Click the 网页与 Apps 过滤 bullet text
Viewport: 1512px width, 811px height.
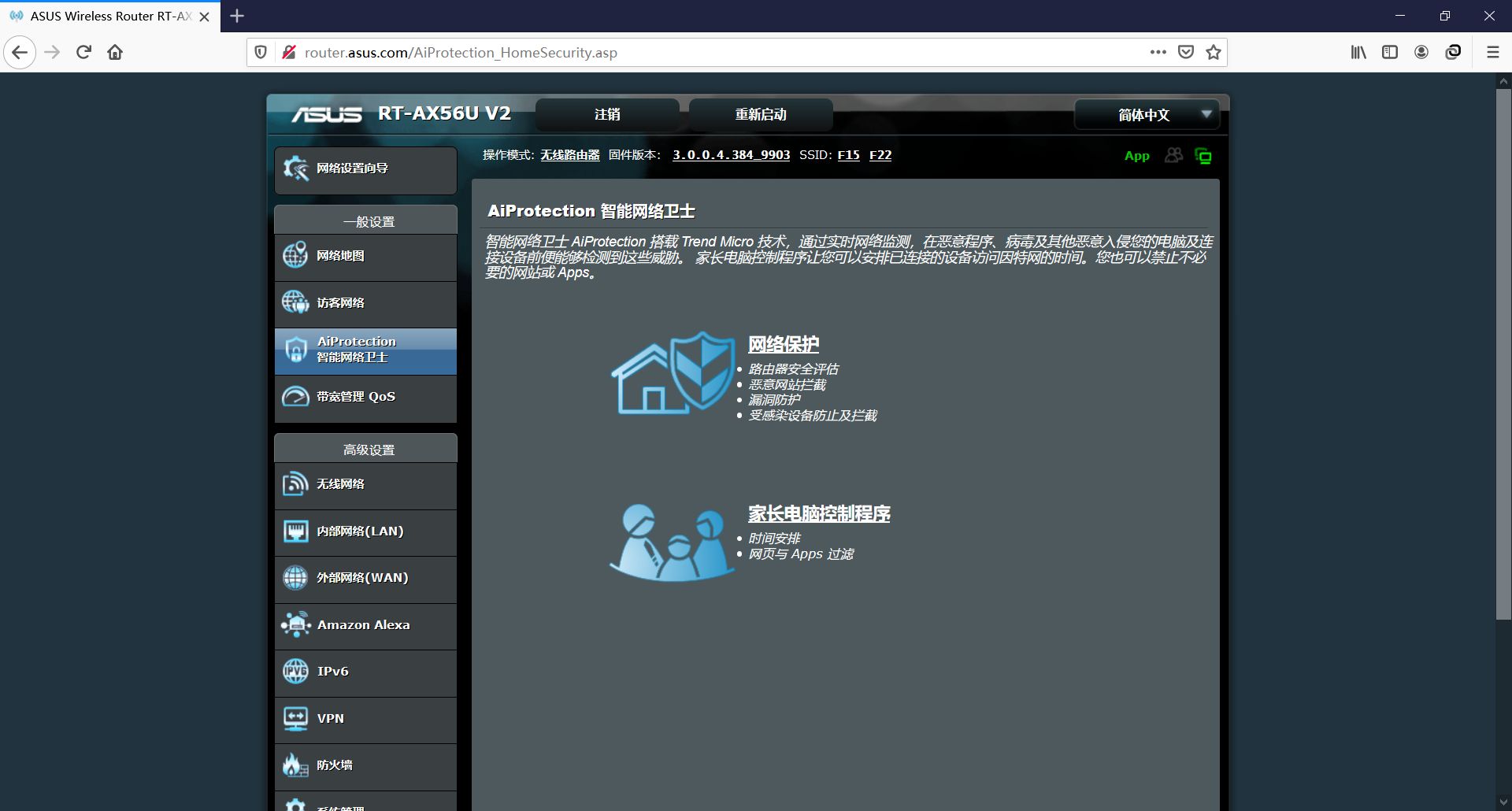point(801,554)
